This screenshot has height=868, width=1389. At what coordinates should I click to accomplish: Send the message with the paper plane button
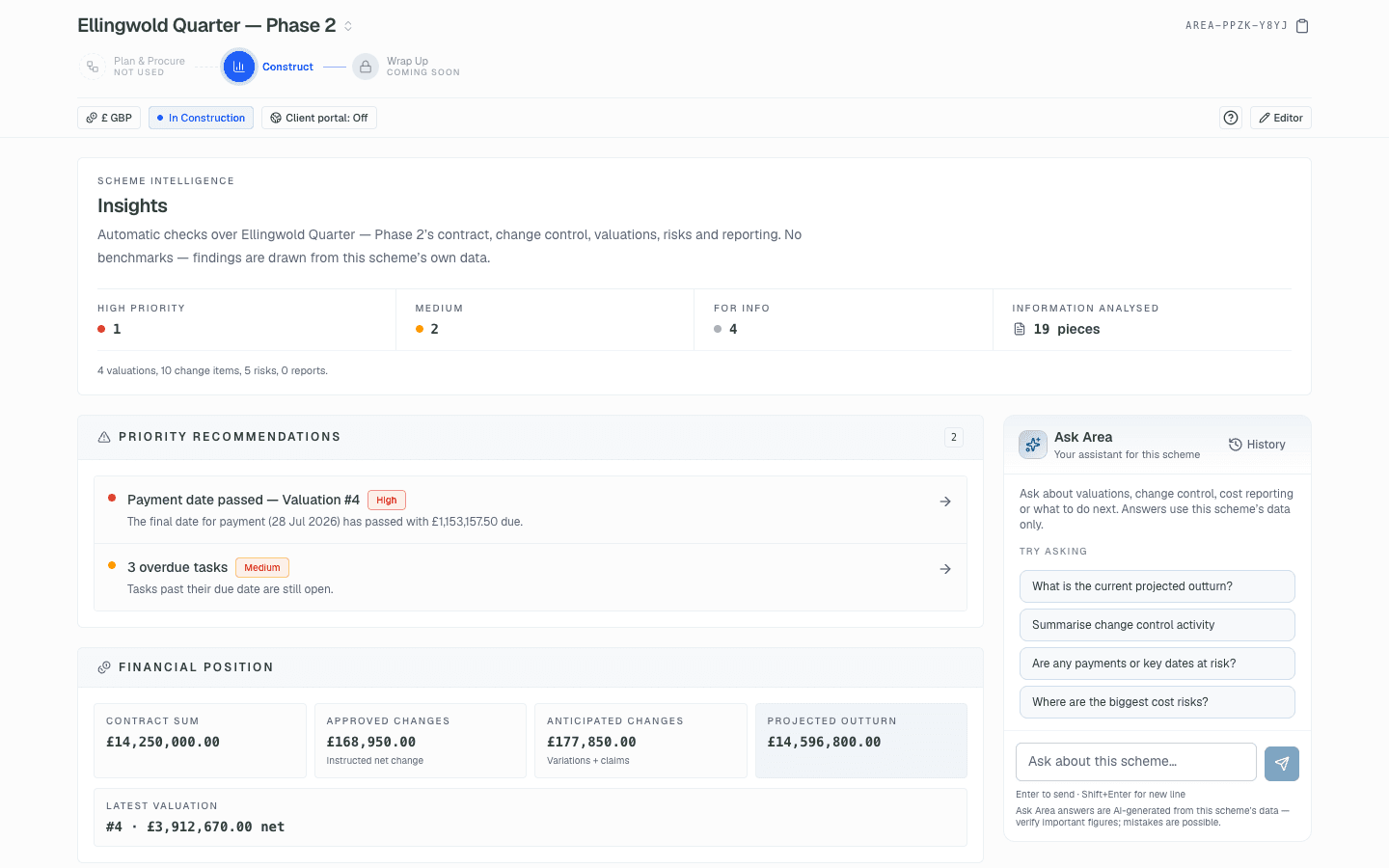(1282, 764)
